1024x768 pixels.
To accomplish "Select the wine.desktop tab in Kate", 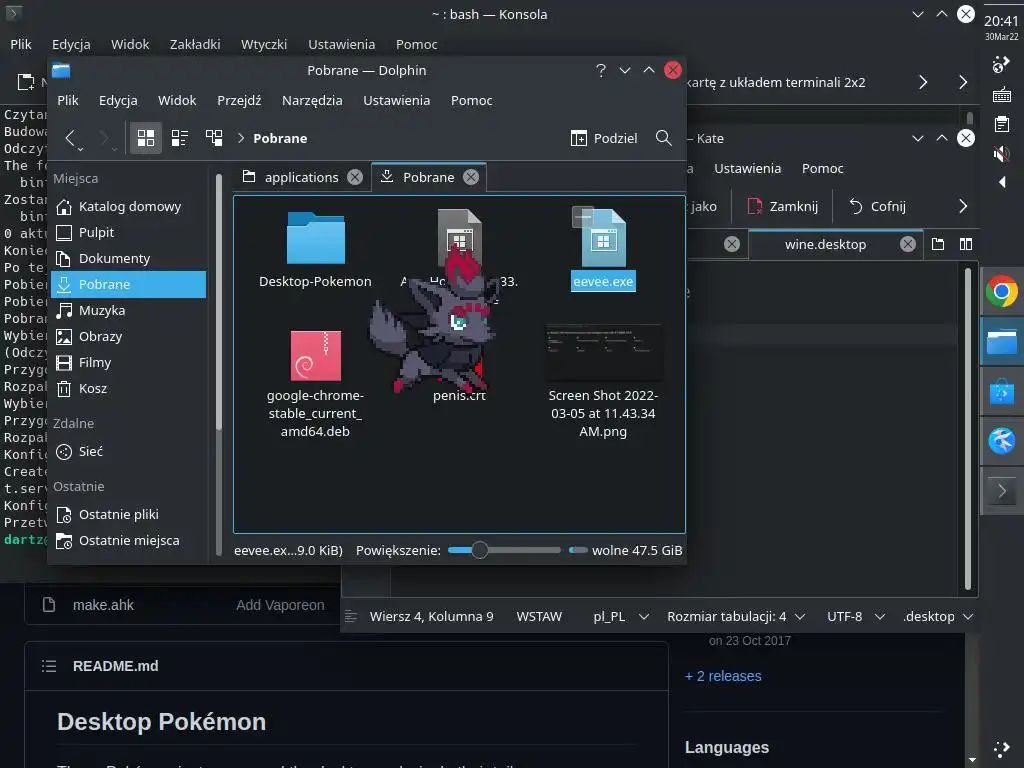I will (825, 244).
